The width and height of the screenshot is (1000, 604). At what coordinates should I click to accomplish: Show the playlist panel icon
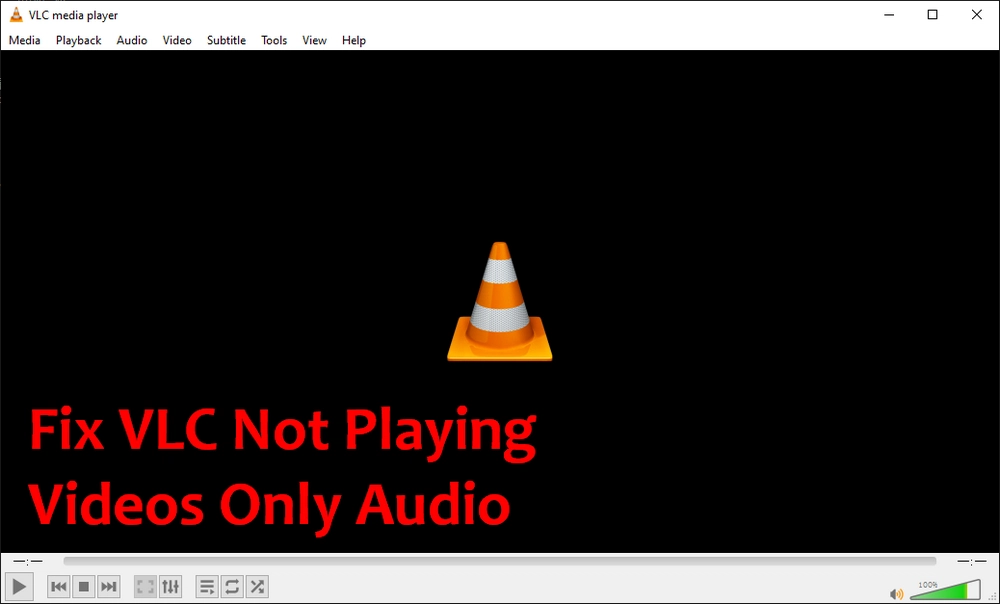point(206,587)
